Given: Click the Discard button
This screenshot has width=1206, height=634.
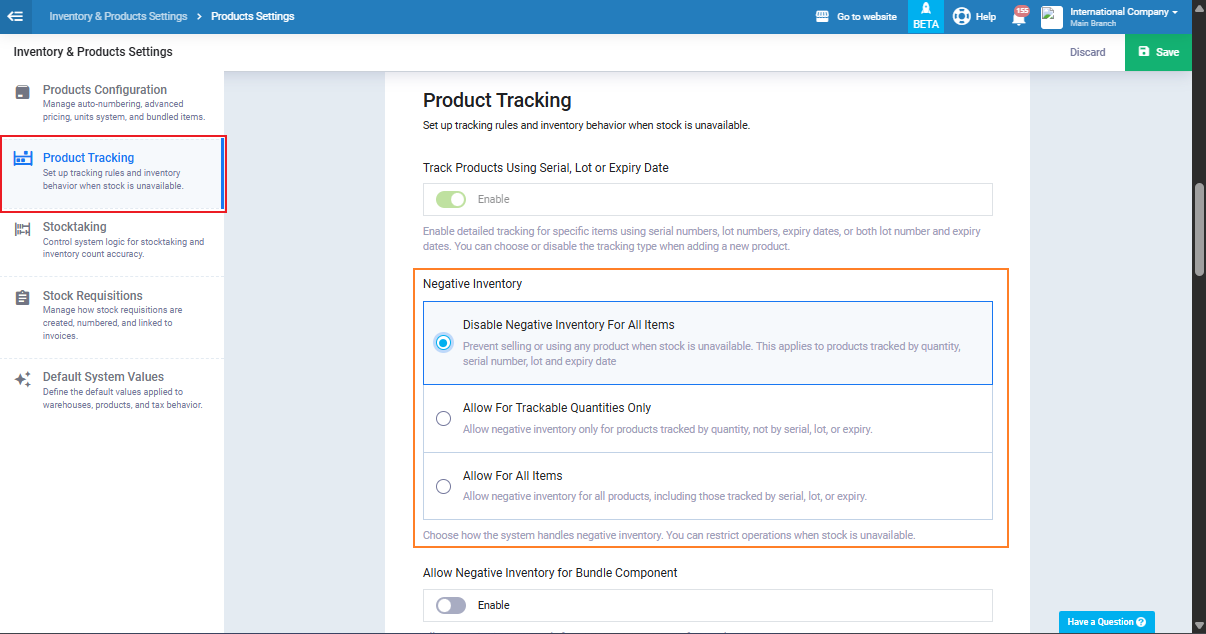Looking at the screenshot, I should click(1087, 52).
